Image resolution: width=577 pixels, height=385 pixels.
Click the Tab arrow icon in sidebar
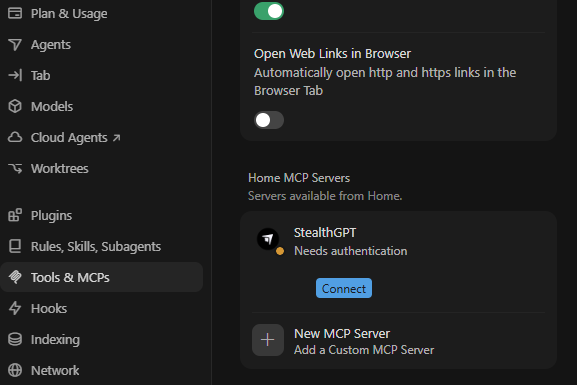tap(15, 75)
